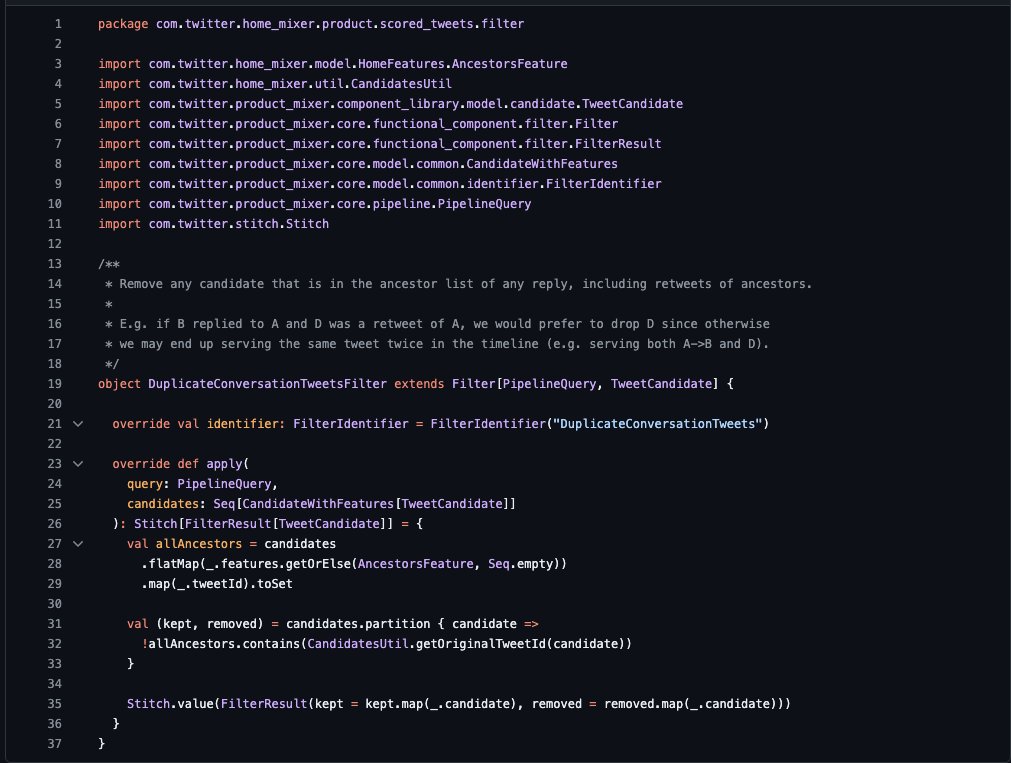Screen dimensions: 1011x763
Task: Click the package keyword on line 1
Action: [123, 24]
